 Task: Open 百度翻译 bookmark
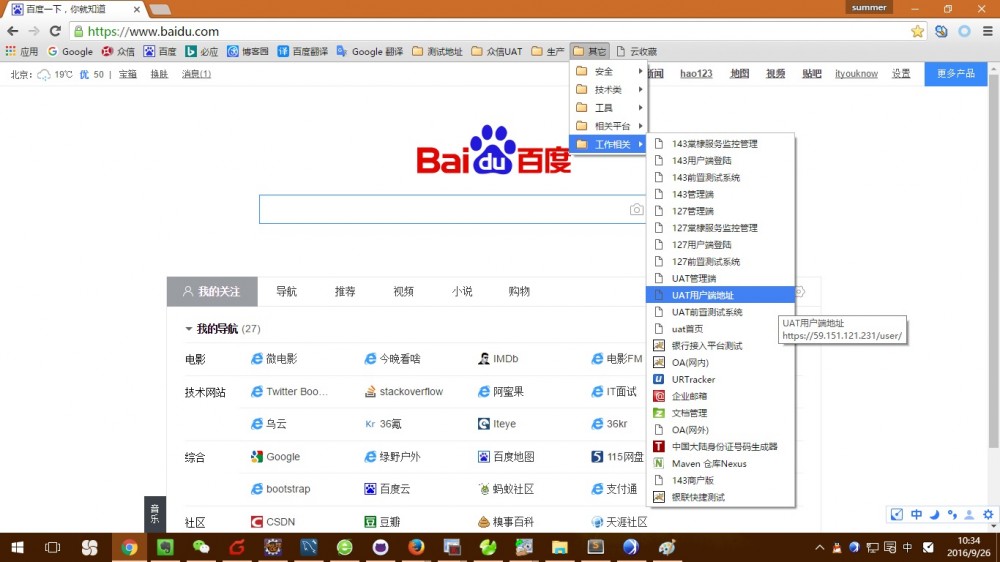point(303,51)
